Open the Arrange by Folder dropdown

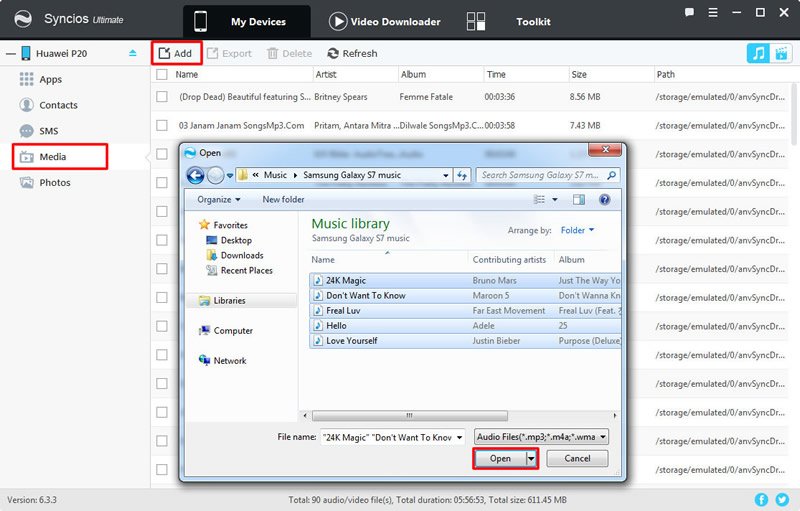tap(577, 231)
